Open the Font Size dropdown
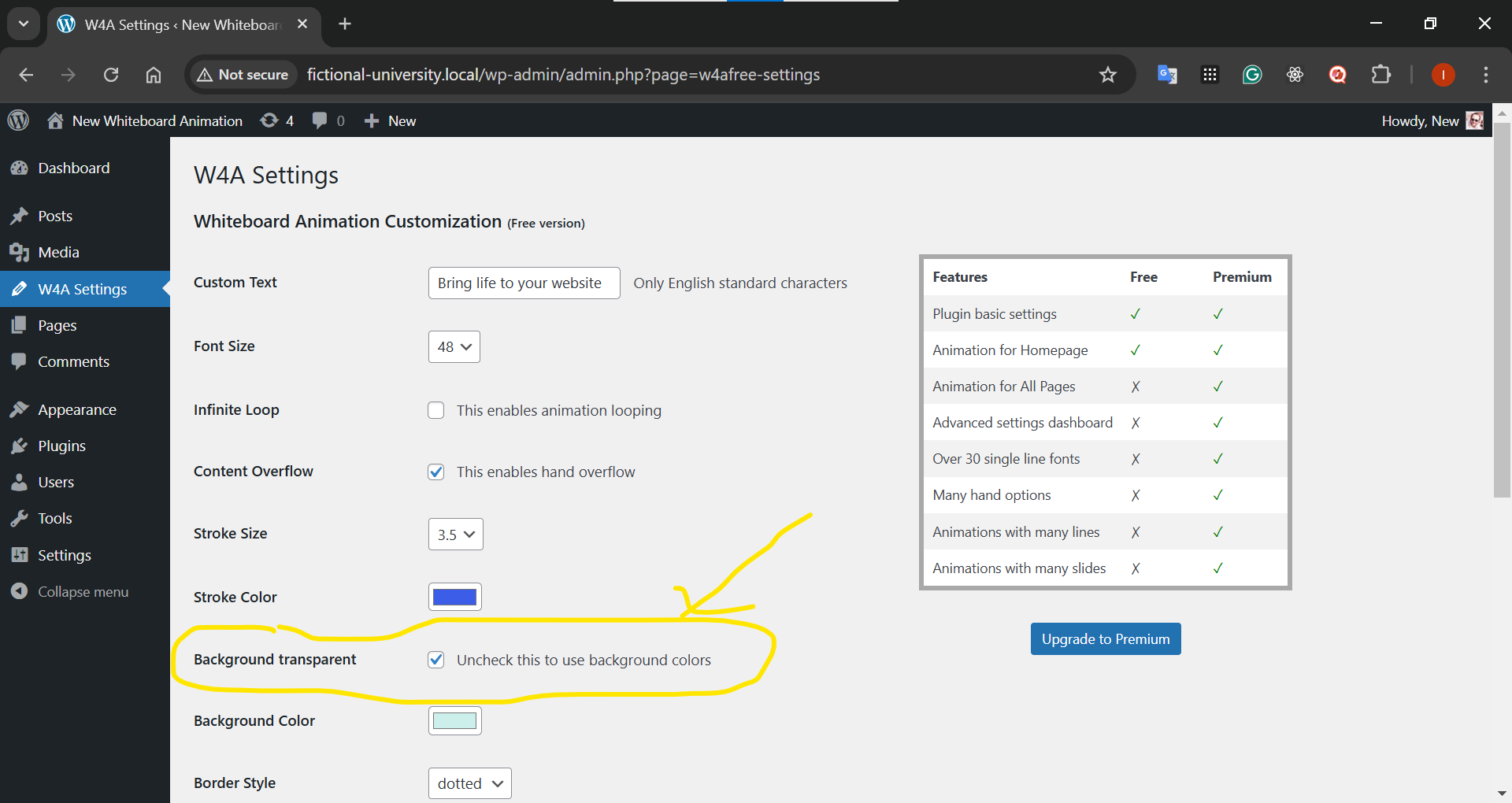 pos(454,346)
